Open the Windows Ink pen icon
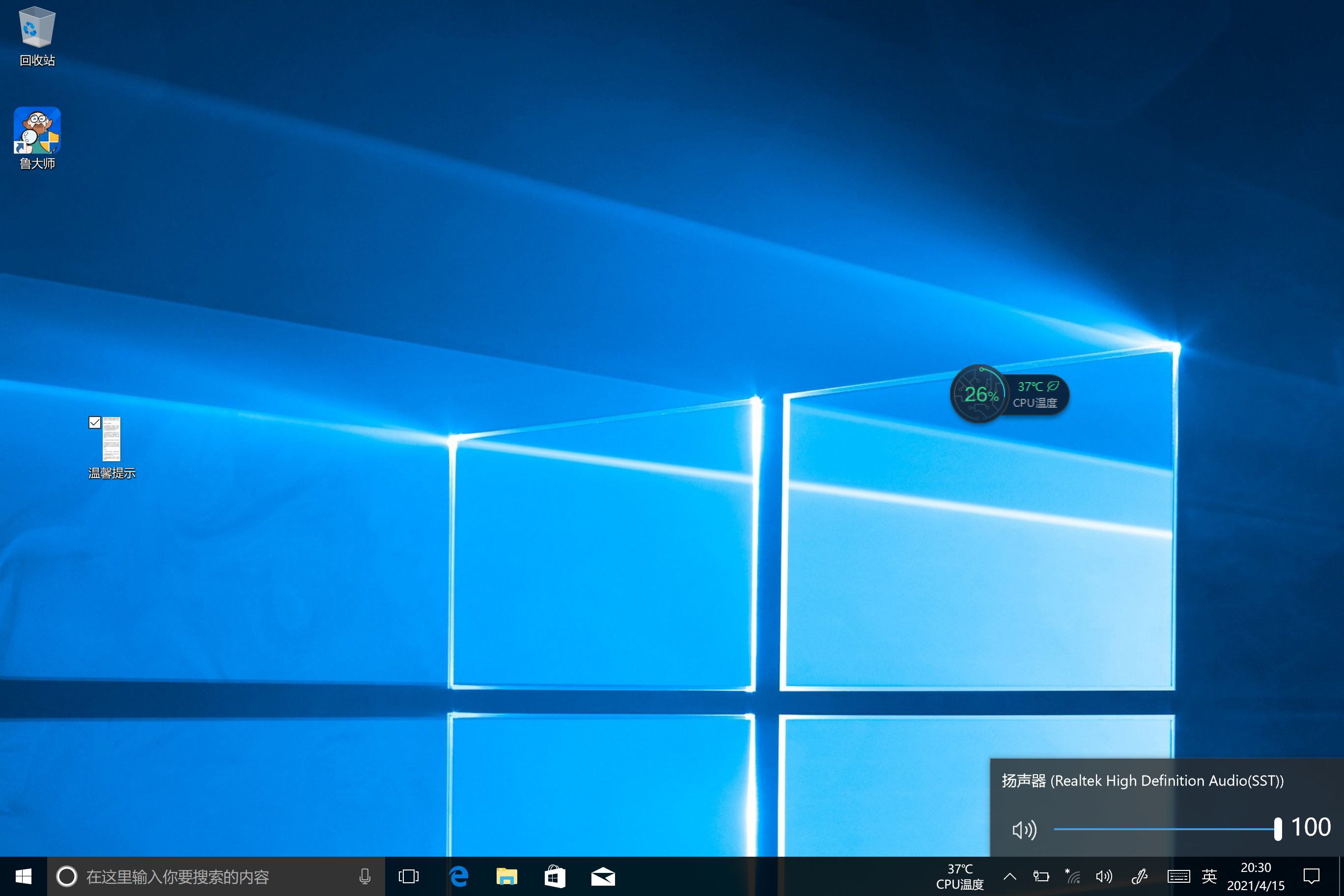Image resolution: width=1344 pixels, height=896 pixels. click(x=1140, y=876)
